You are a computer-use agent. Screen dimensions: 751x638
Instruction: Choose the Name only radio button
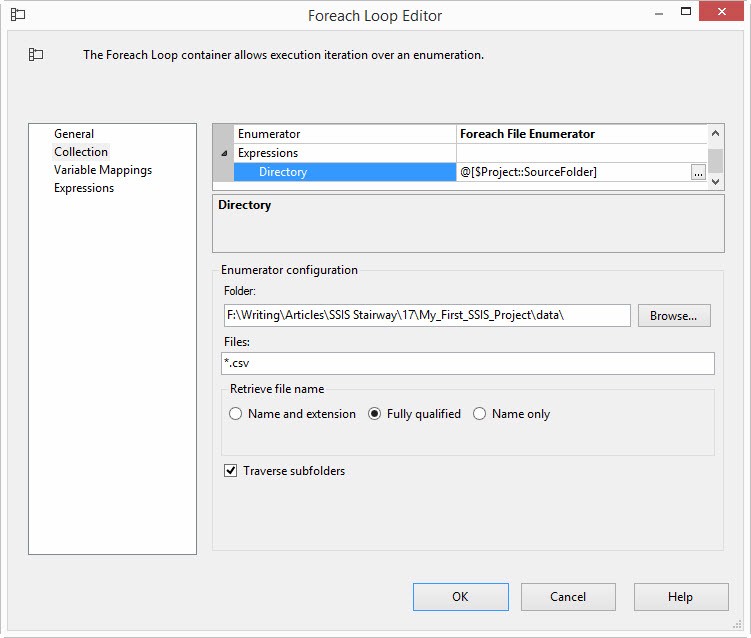click(x=480, y=414)
